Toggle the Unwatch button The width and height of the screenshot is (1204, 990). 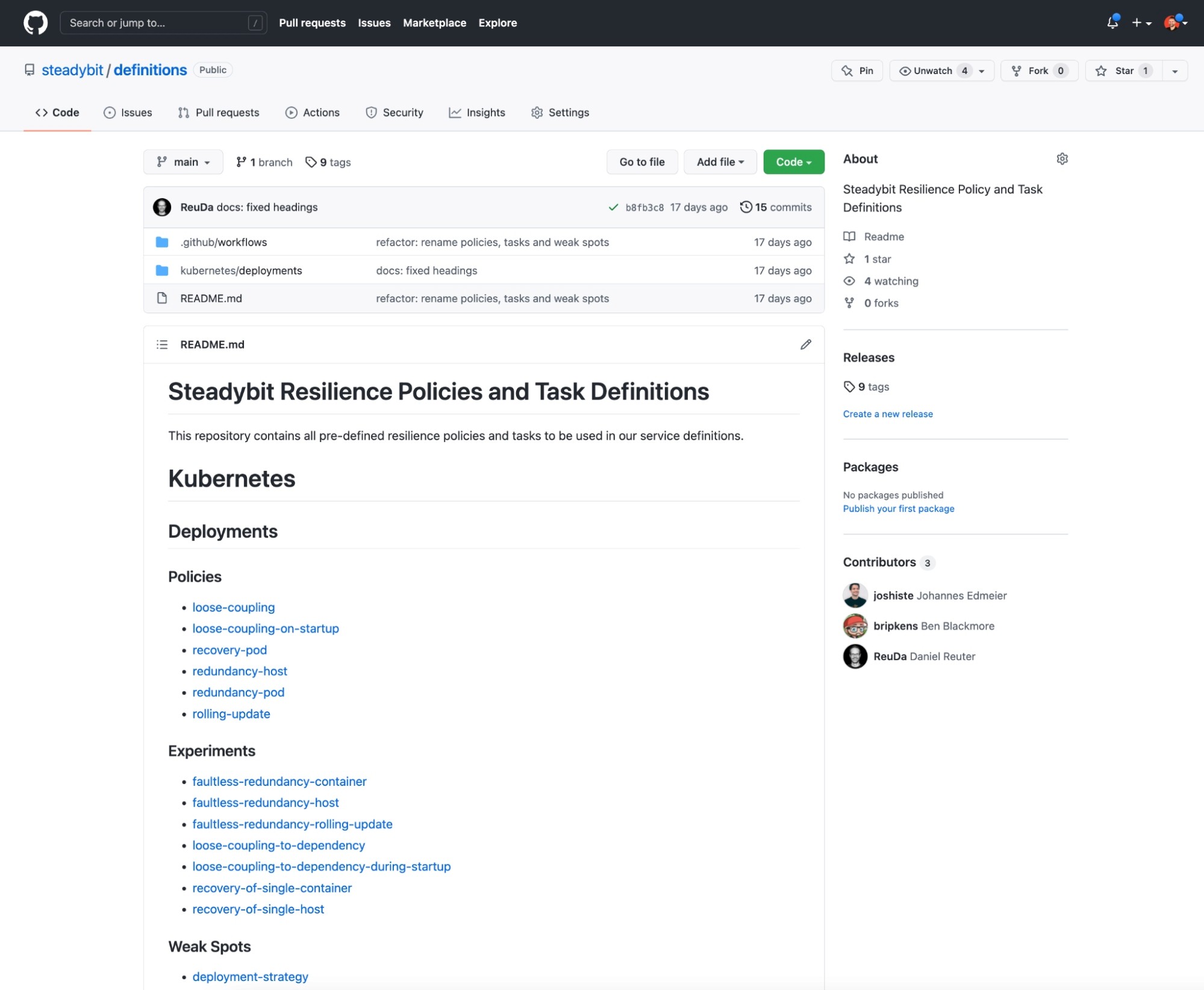tap(932, 70)
